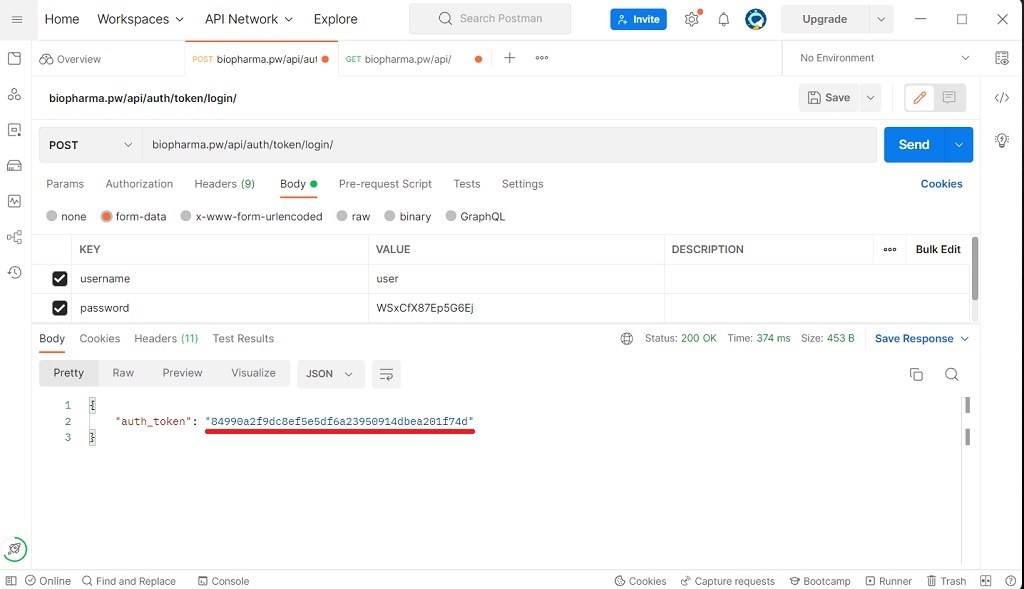The width and height of the screenshot is (1024, 589).
Task: Open the comments mode icon
Action: [x=949, y=98]
